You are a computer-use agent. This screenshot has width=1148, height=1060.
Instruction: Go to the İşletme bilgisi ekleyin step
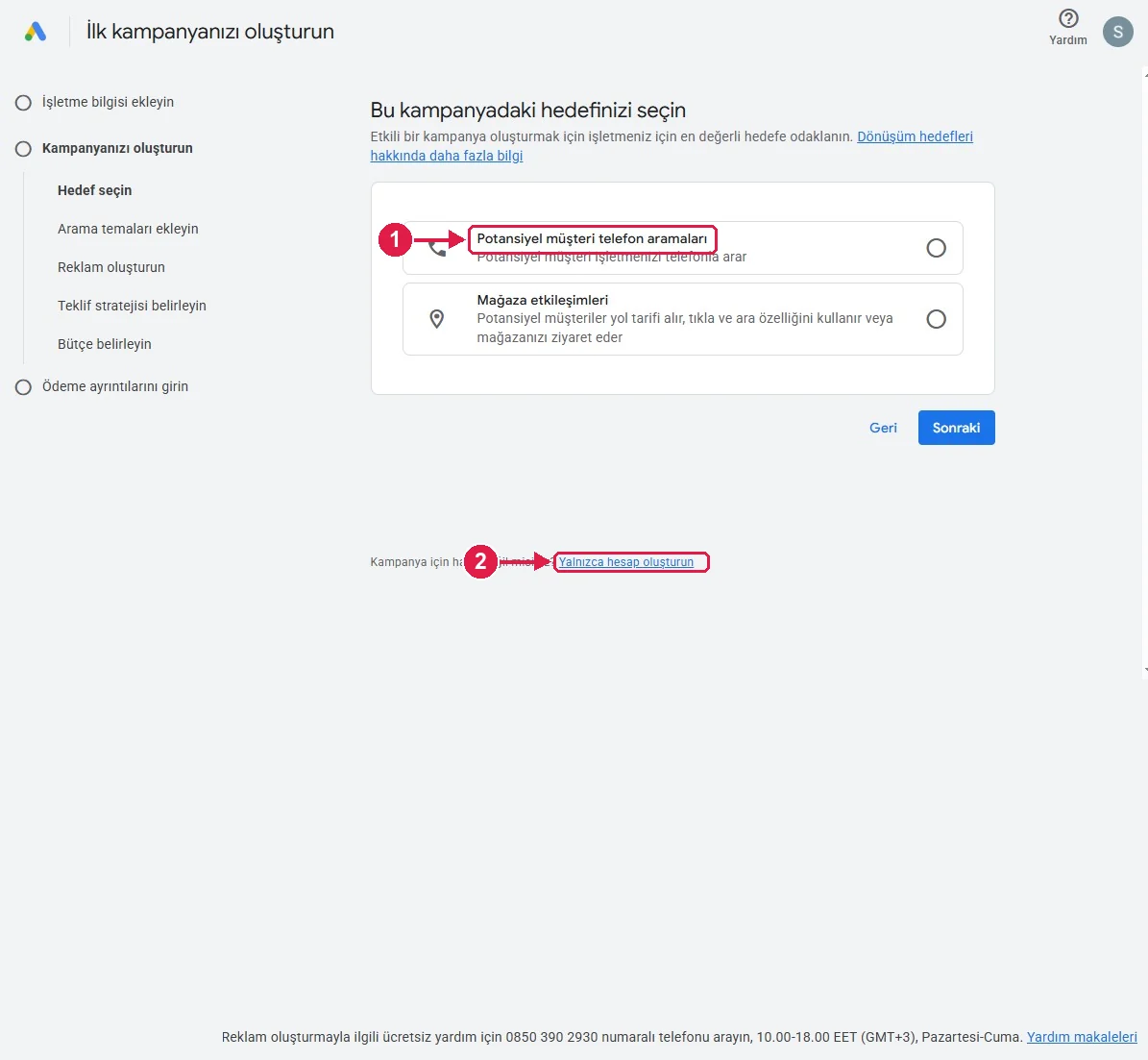tap(108, 102)
